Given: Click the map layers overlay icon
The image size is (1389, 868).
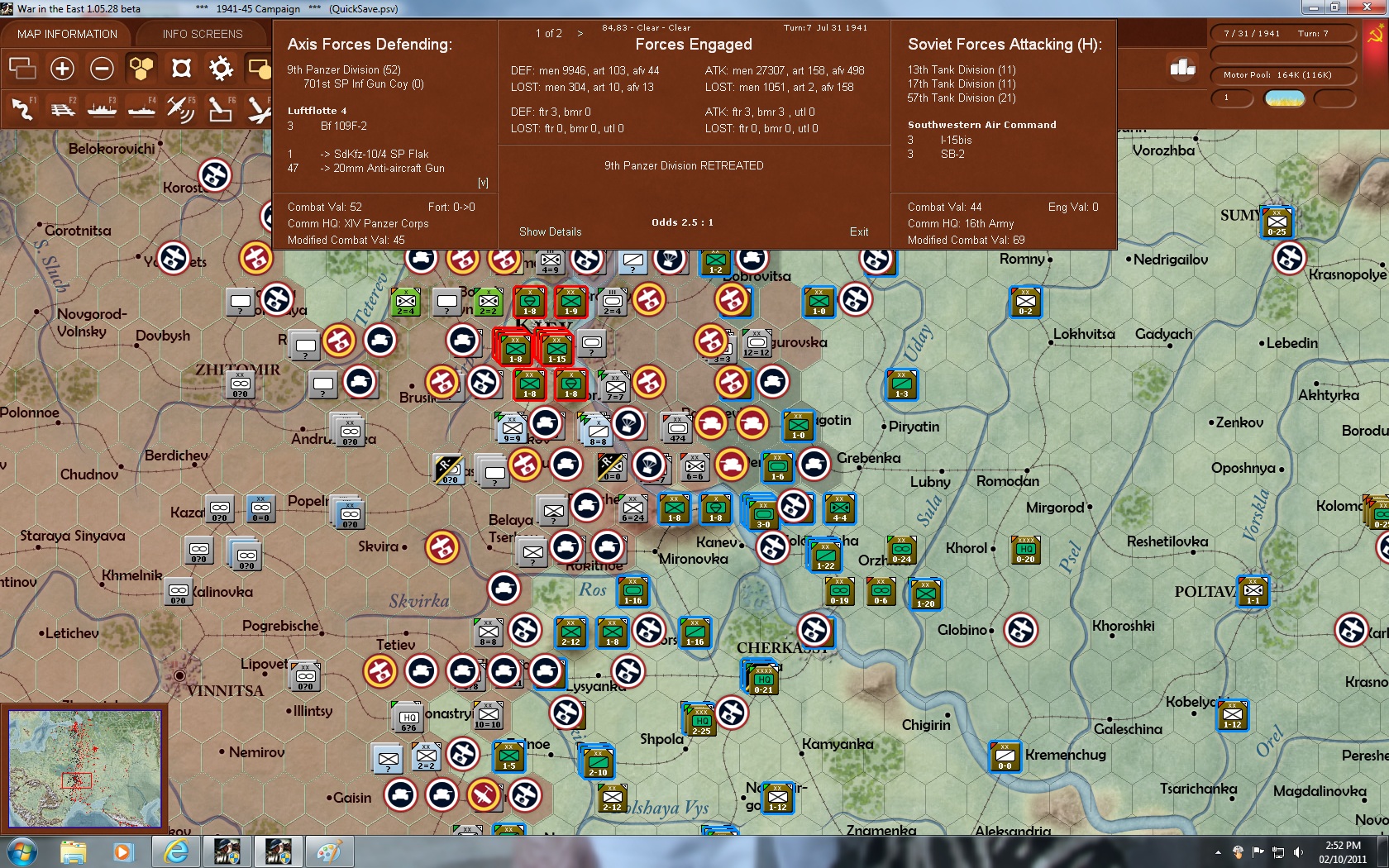Looking at the screenshot, I should pyautogui.click(x=22, y=68).
